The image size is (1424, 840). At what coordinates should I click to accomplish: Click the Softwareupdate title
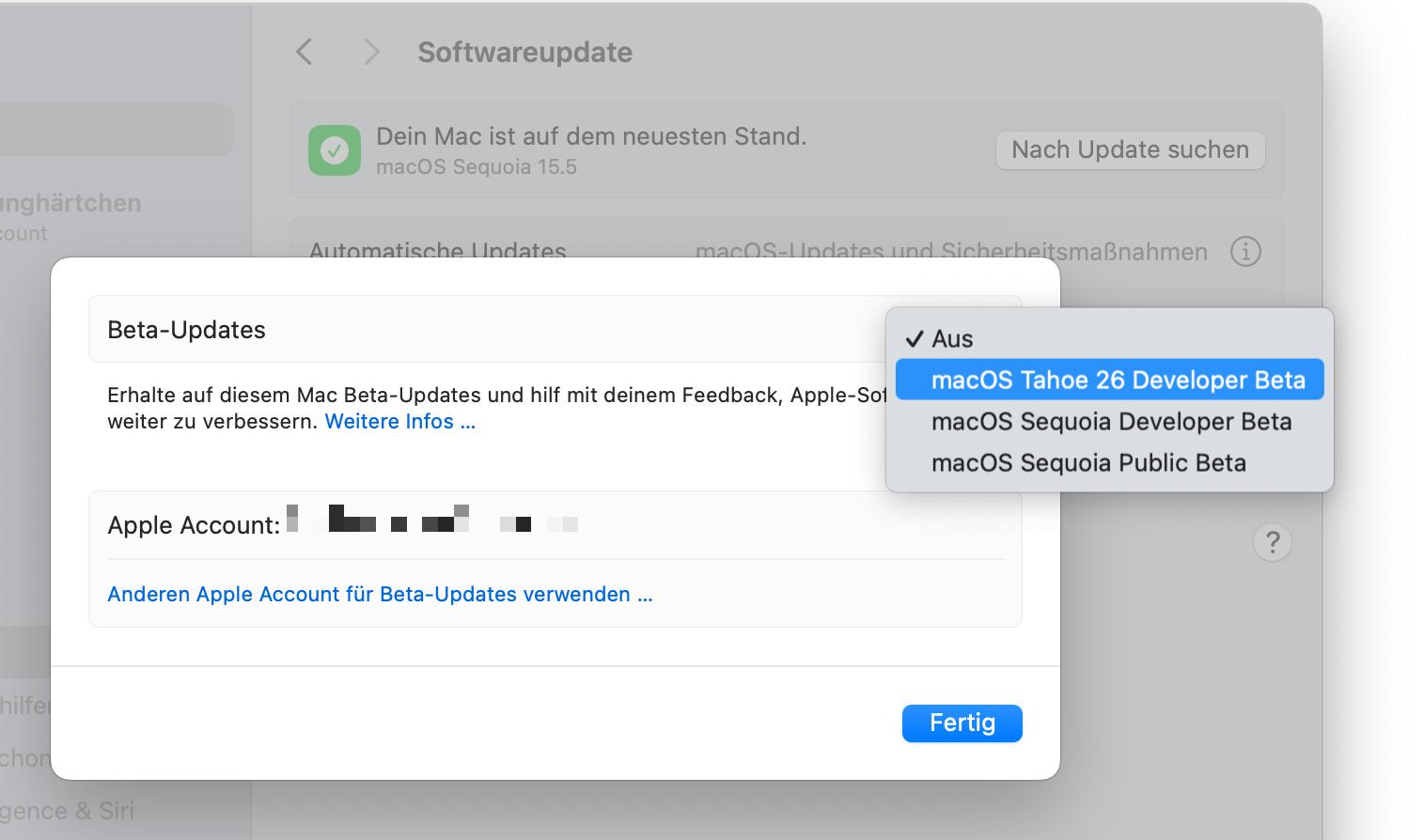(524, 52)
